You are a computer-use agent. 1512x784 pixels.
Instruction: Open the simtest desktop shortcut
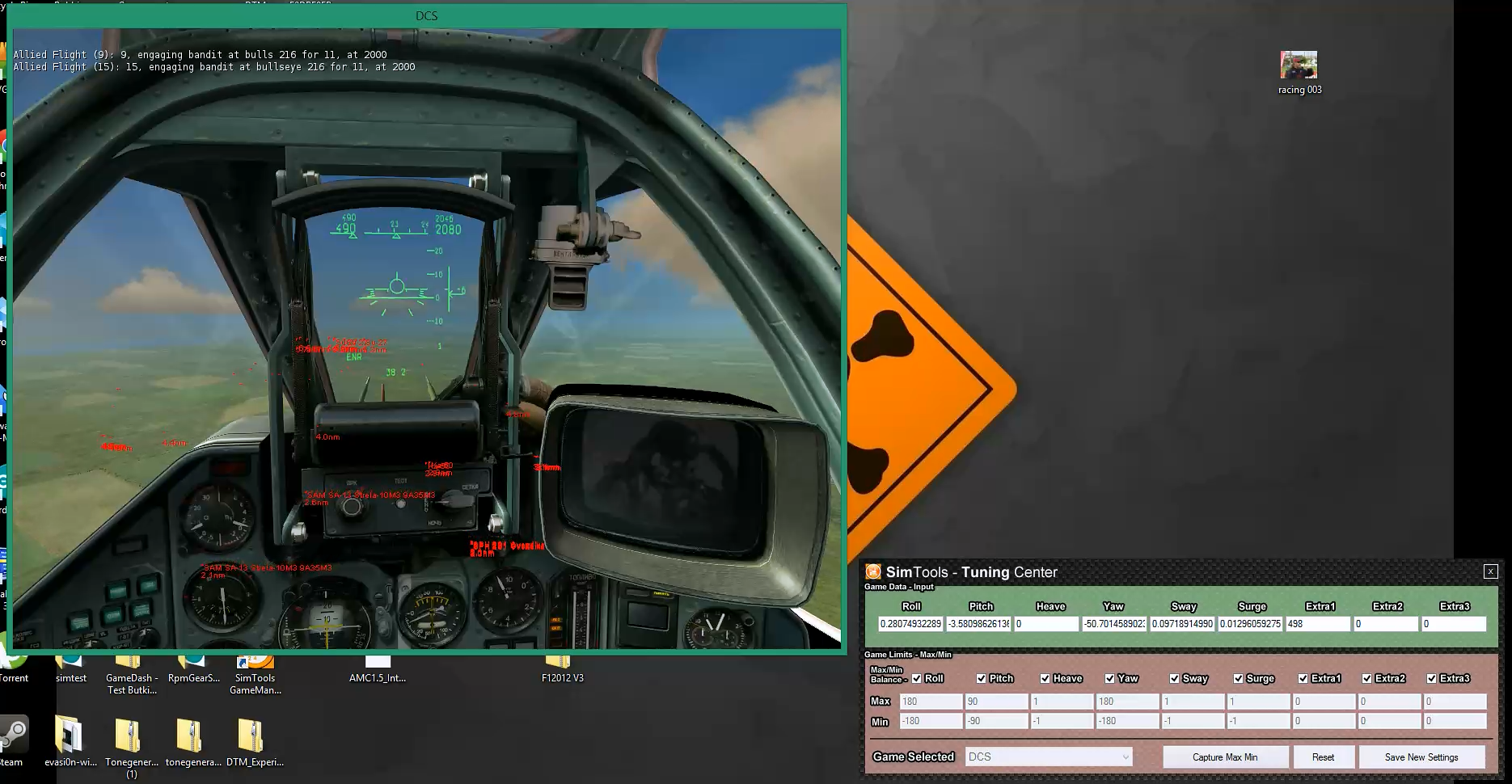(70, 671)
